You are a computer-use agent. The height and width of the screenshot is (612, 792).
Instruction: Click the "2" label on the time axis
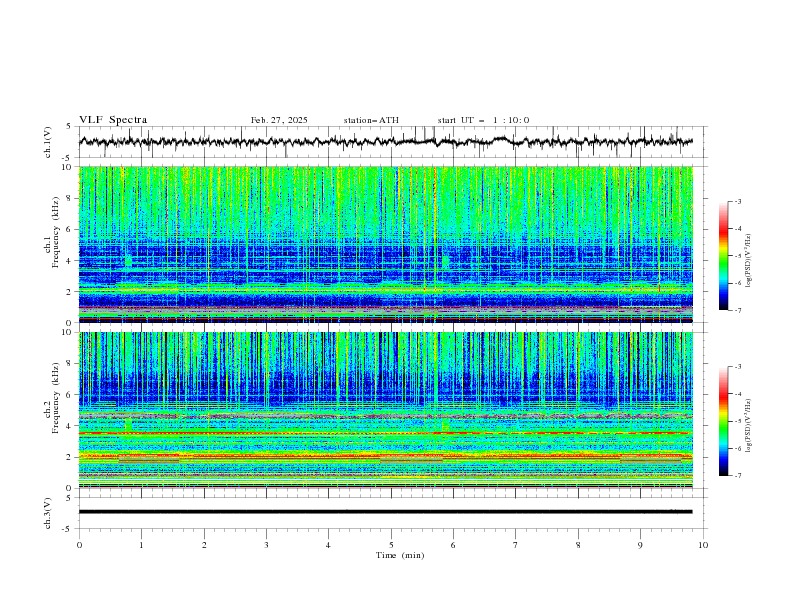tap(204, 545)
